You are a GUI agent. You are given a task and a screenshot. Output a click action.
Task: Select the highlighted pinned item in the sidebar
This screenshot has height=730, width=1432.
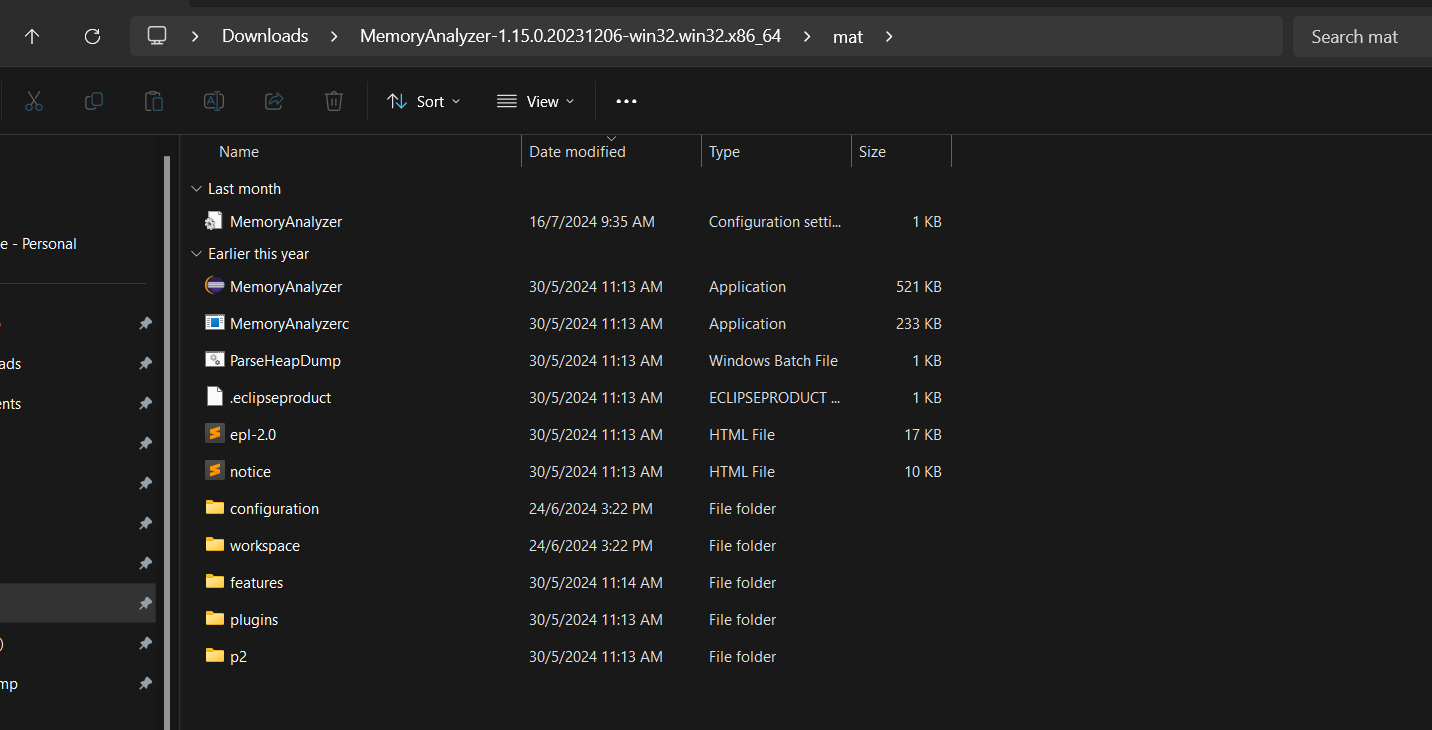point(77,603)
